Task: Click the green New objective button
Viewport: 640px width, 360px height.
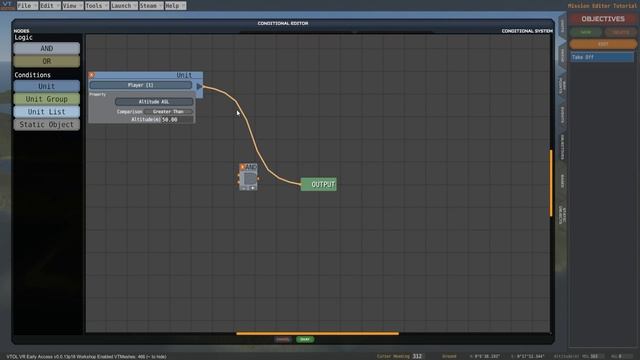Action: point(586,32)
